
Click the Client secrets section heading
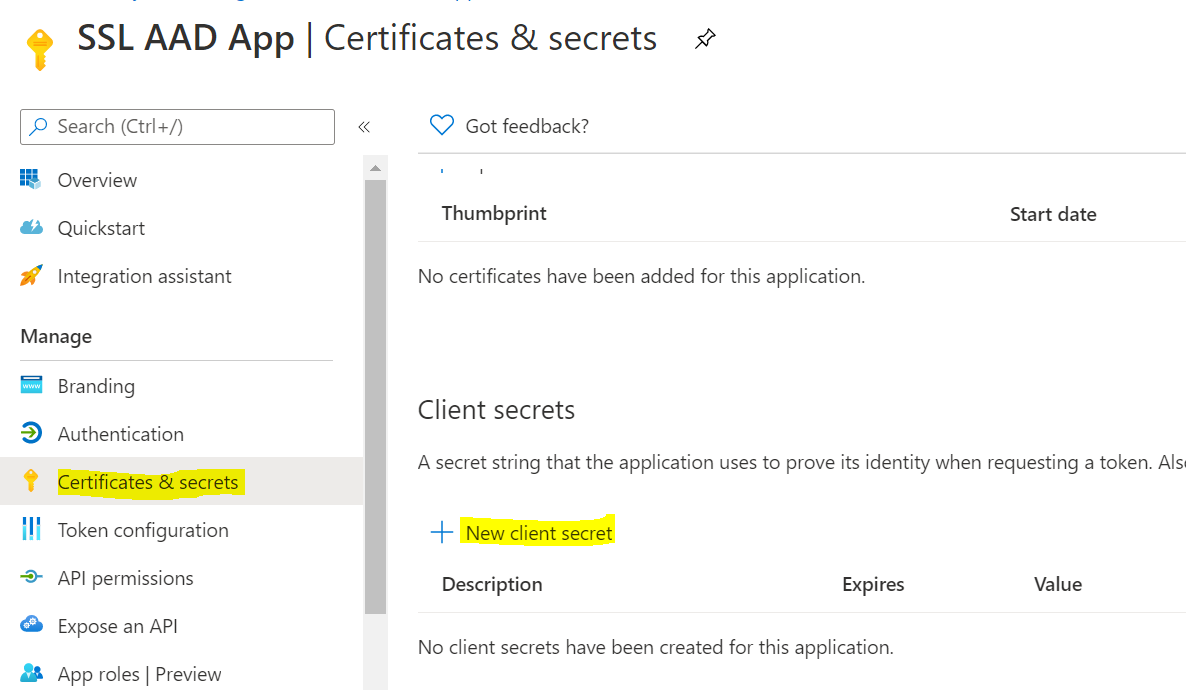point(496,409)
